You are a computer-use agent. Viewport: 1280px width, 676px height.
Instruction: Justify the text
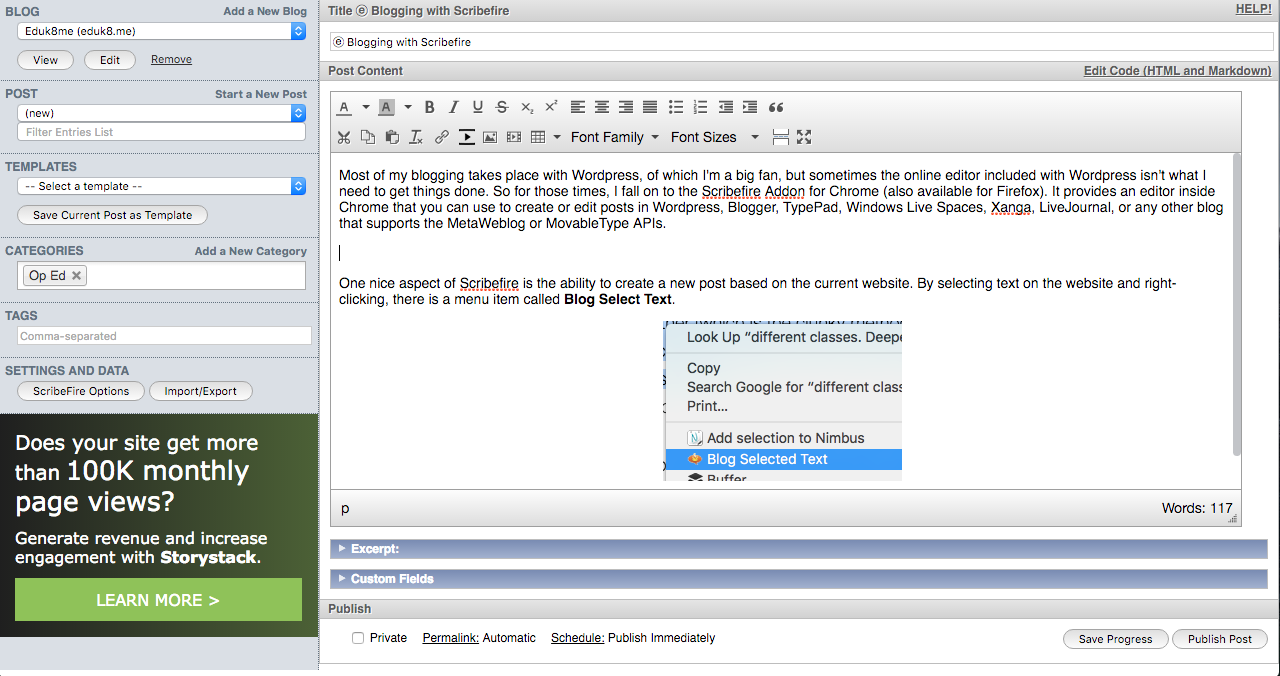[650, 107]
